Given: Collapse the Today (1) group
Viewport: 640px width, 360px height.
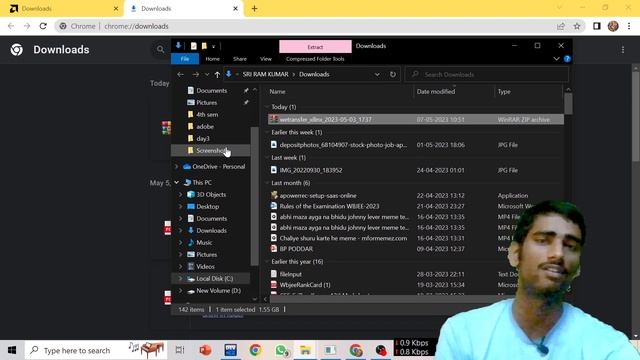Looking at the screenshot, I should 267,107.
